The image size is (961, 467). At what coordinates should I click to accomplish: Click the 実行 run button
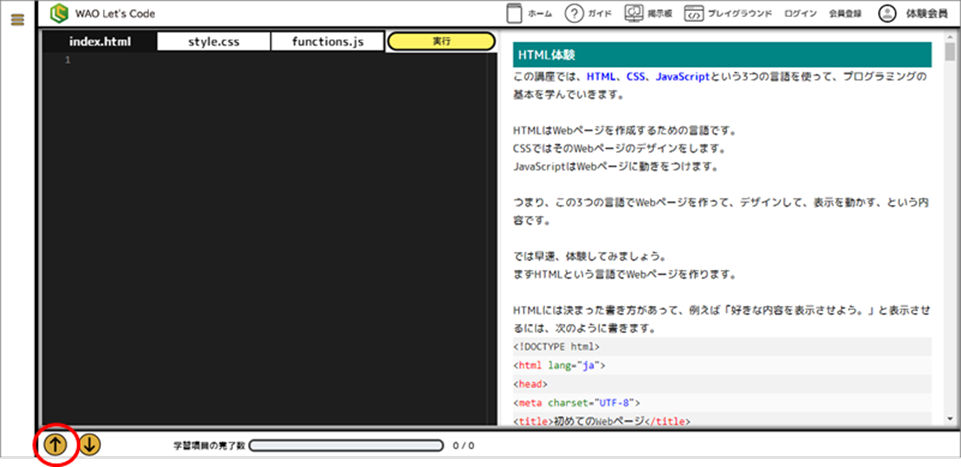click(x=441, y=41)
